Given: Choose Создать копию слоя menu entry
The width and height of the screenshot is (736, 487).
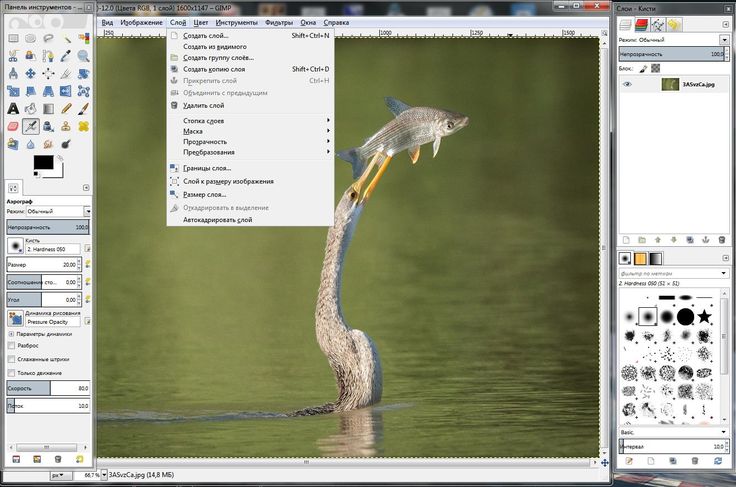Looking at the screenshot, I should (x=250, y=69).
